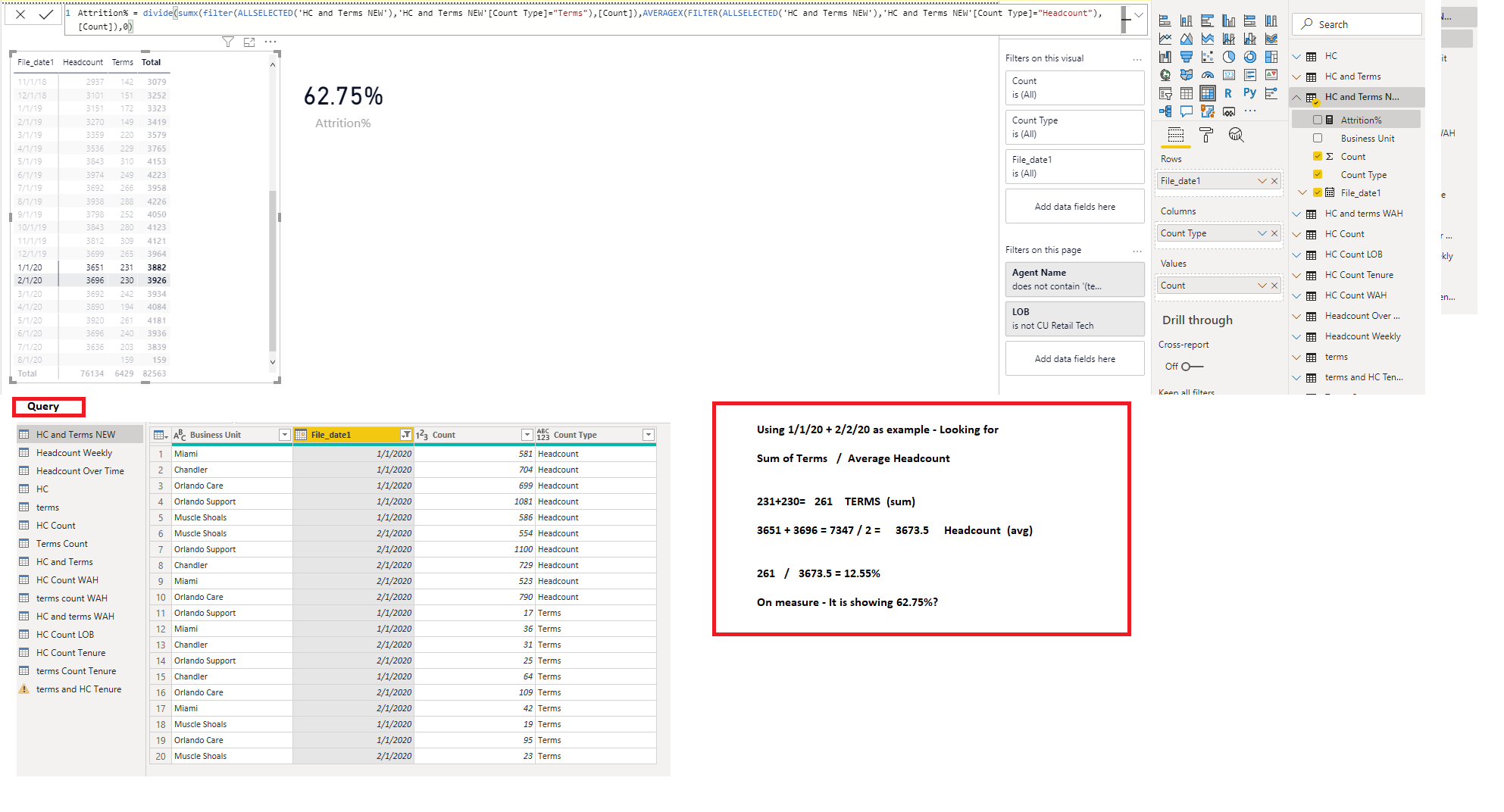1504x812 pixels.
Task: Choose the funnel chart visual
Action: [x=1187, y=57]
